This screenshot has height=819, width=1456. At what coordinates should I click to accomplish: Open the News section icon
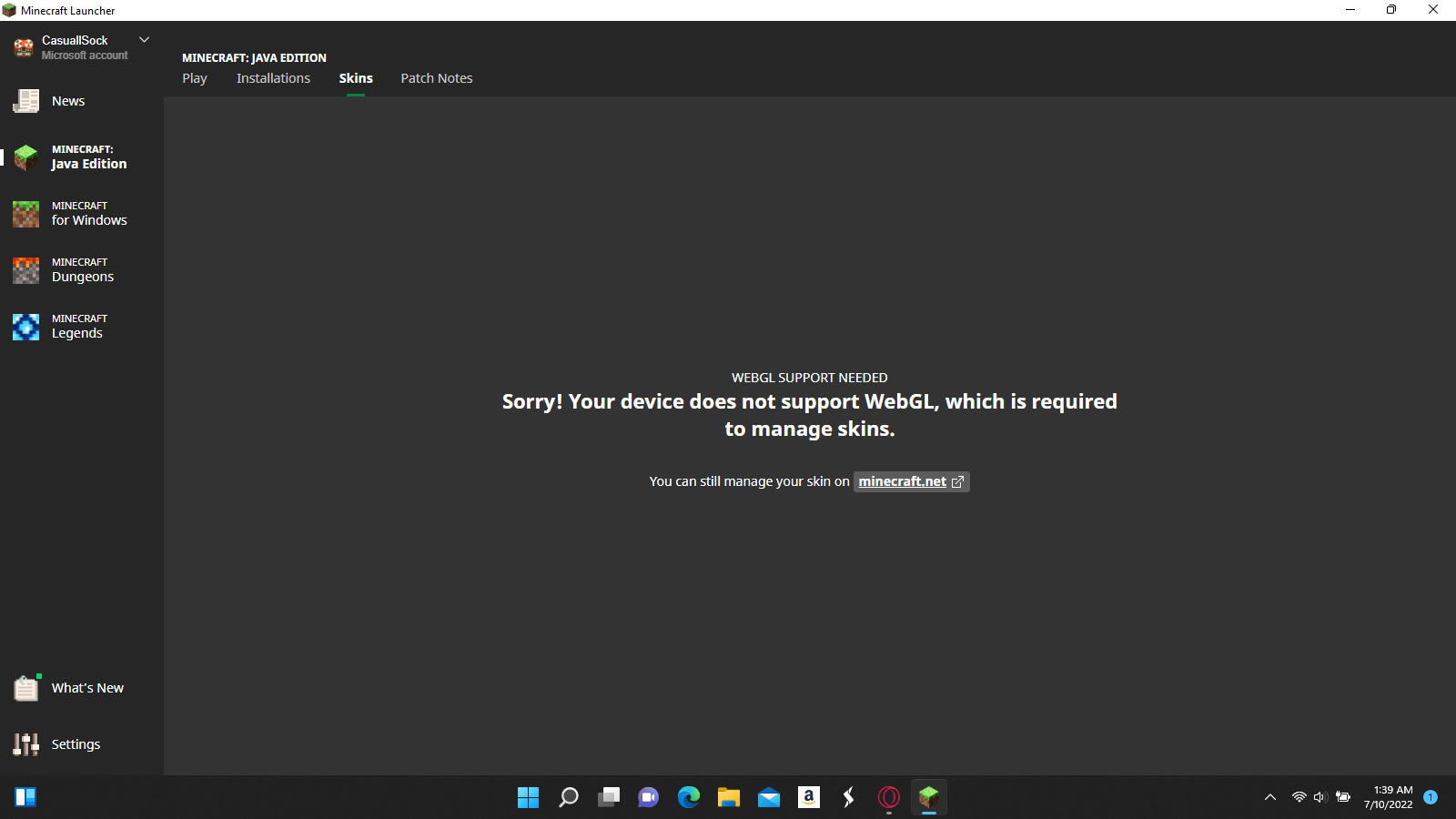25,101
